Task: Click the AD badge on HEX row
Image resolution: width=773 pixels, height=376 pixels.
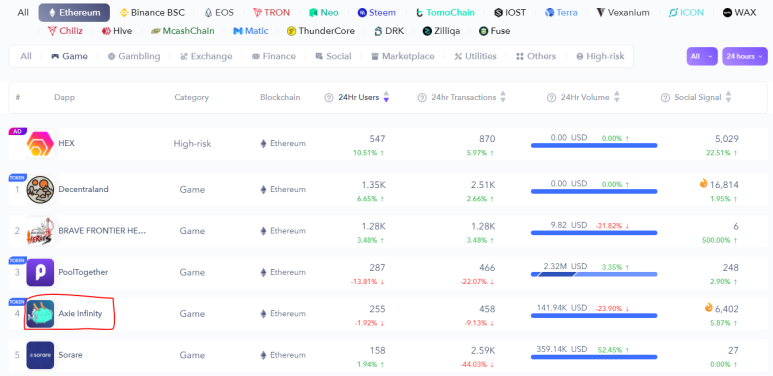Action: 18,132
